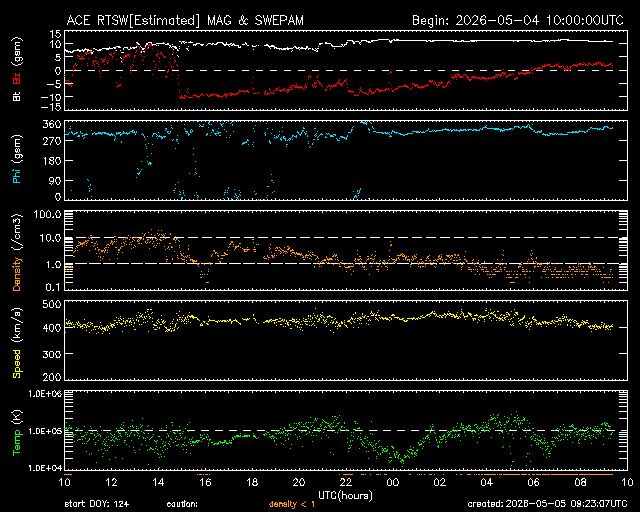Click the "400" tick on the Speed axis

coord(52,328)
